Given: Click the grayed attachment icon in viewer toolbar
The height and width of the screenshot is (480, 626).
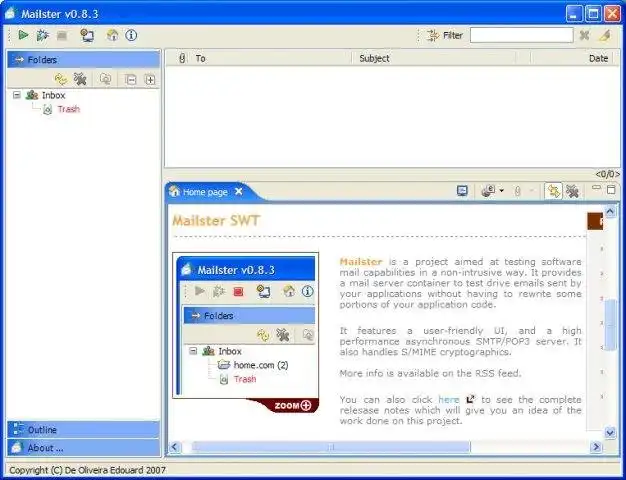Looking at the screenshot, I should point(517,191).
